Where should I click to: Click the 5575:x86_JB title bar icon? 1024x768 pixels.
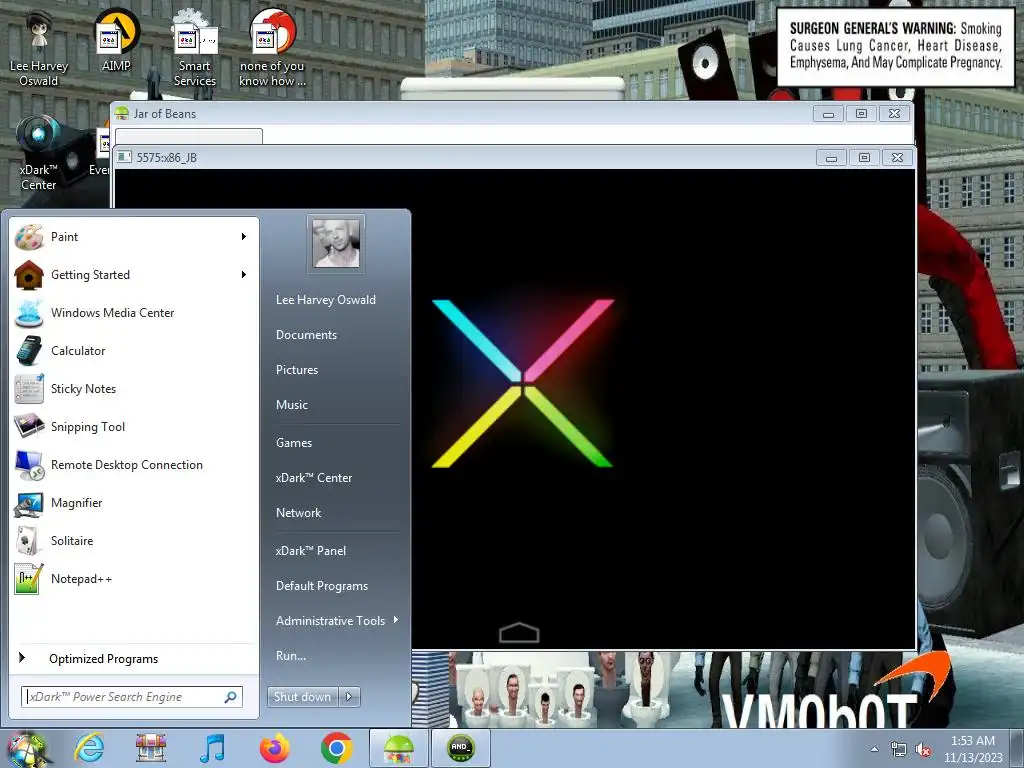[x=124, y=157]
